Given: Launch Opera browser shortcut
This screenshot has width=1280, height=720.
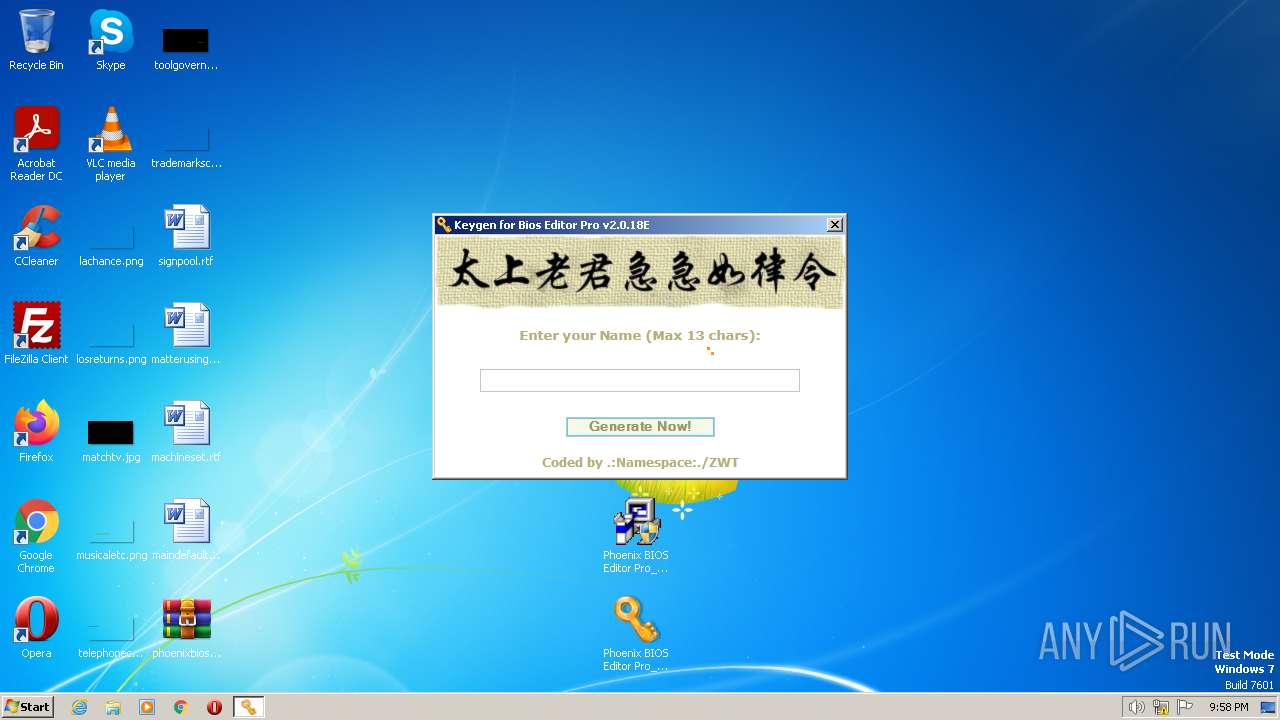Looking at the screenshot, I should 36,628.
